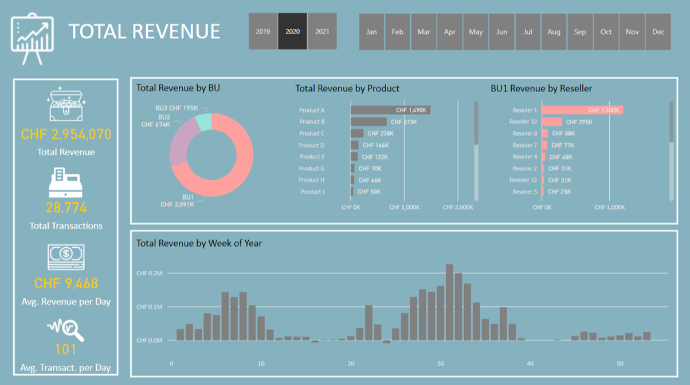Click the magnifier Avg. Transact. per Day icon
Viewport: 690px width, 385px height.
coord(66,330)
